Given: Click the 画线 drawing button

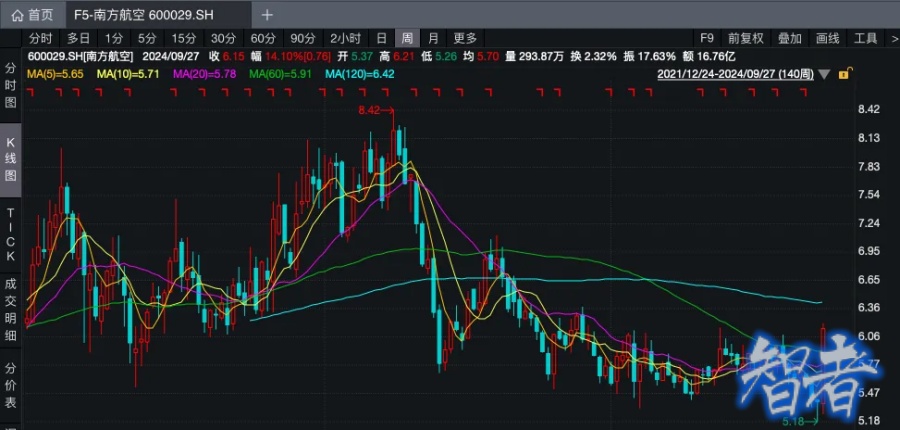Looking at the screenshot, I should (x=828, y=38).
